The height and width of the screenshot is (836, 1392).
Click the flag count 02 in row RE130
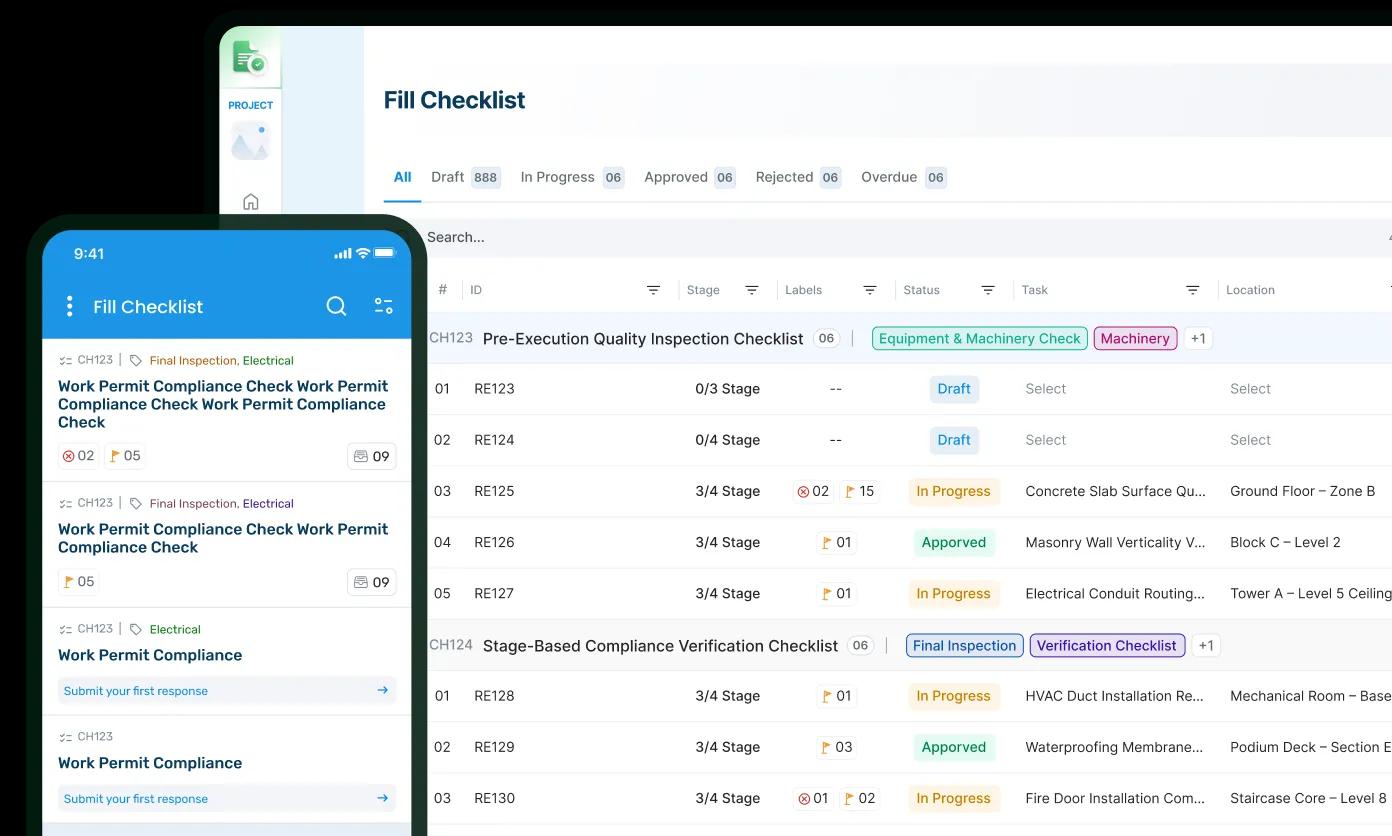859,798
